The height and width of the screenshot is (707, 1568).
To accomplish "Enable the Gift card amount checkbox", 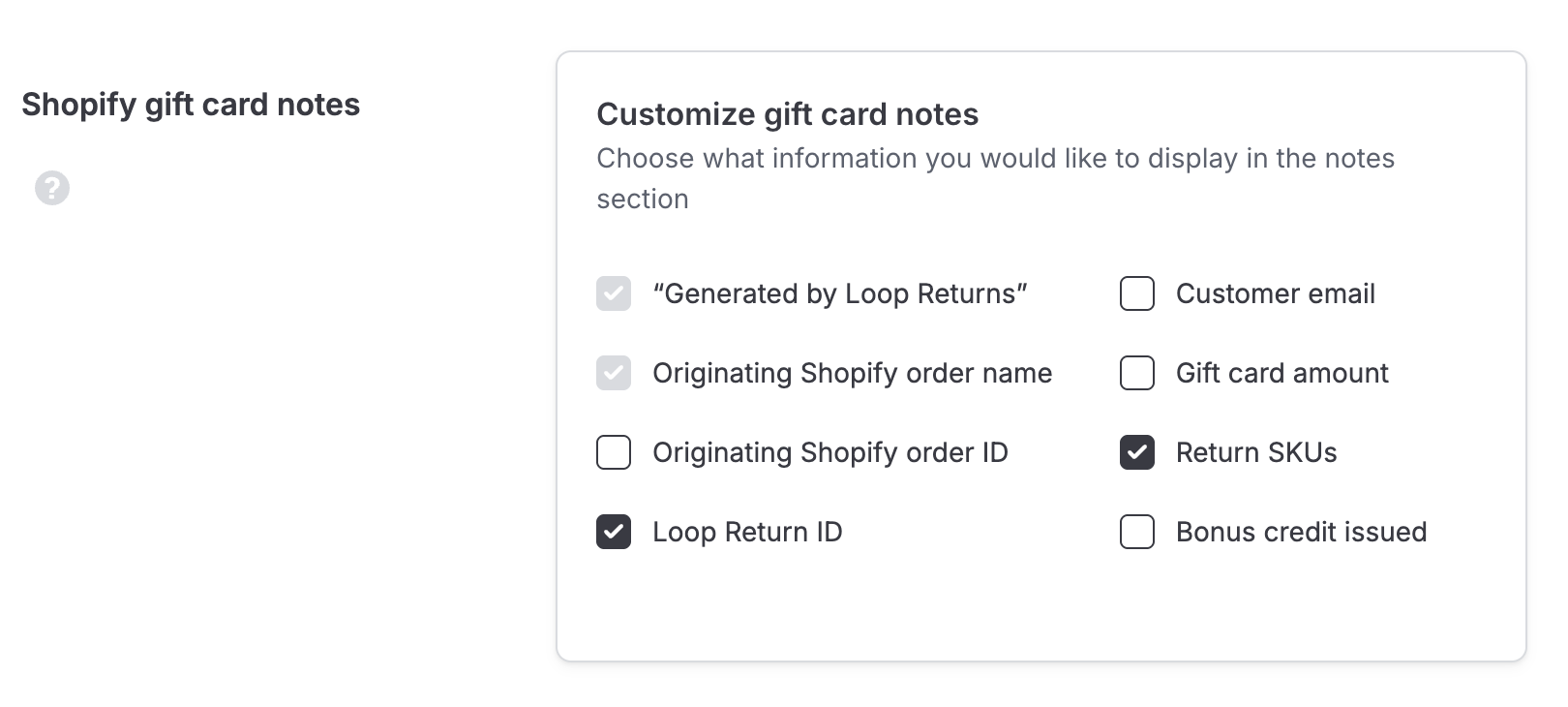I will point(1137,373).
